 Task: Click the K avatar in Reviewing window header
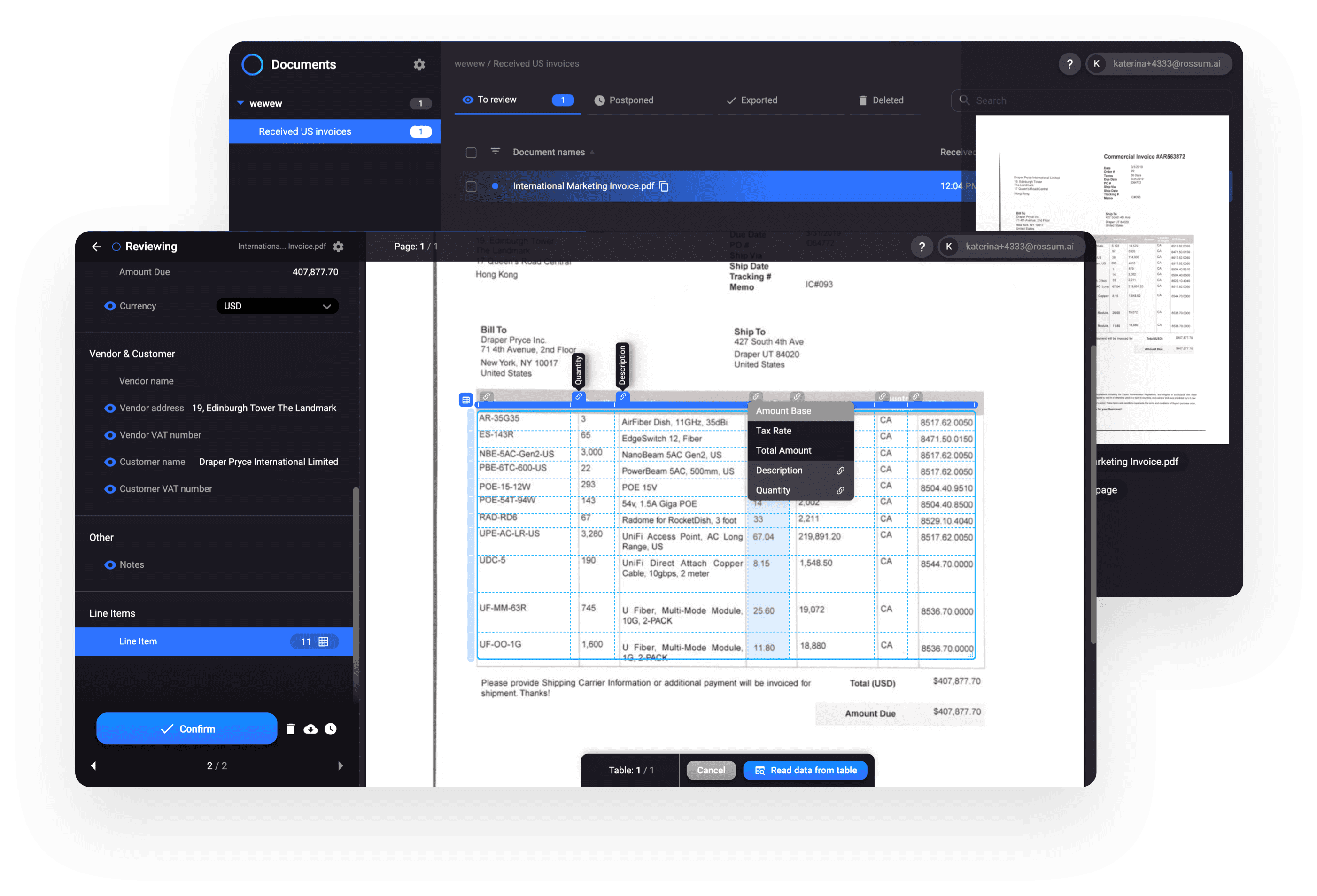[x=949, y=247]
